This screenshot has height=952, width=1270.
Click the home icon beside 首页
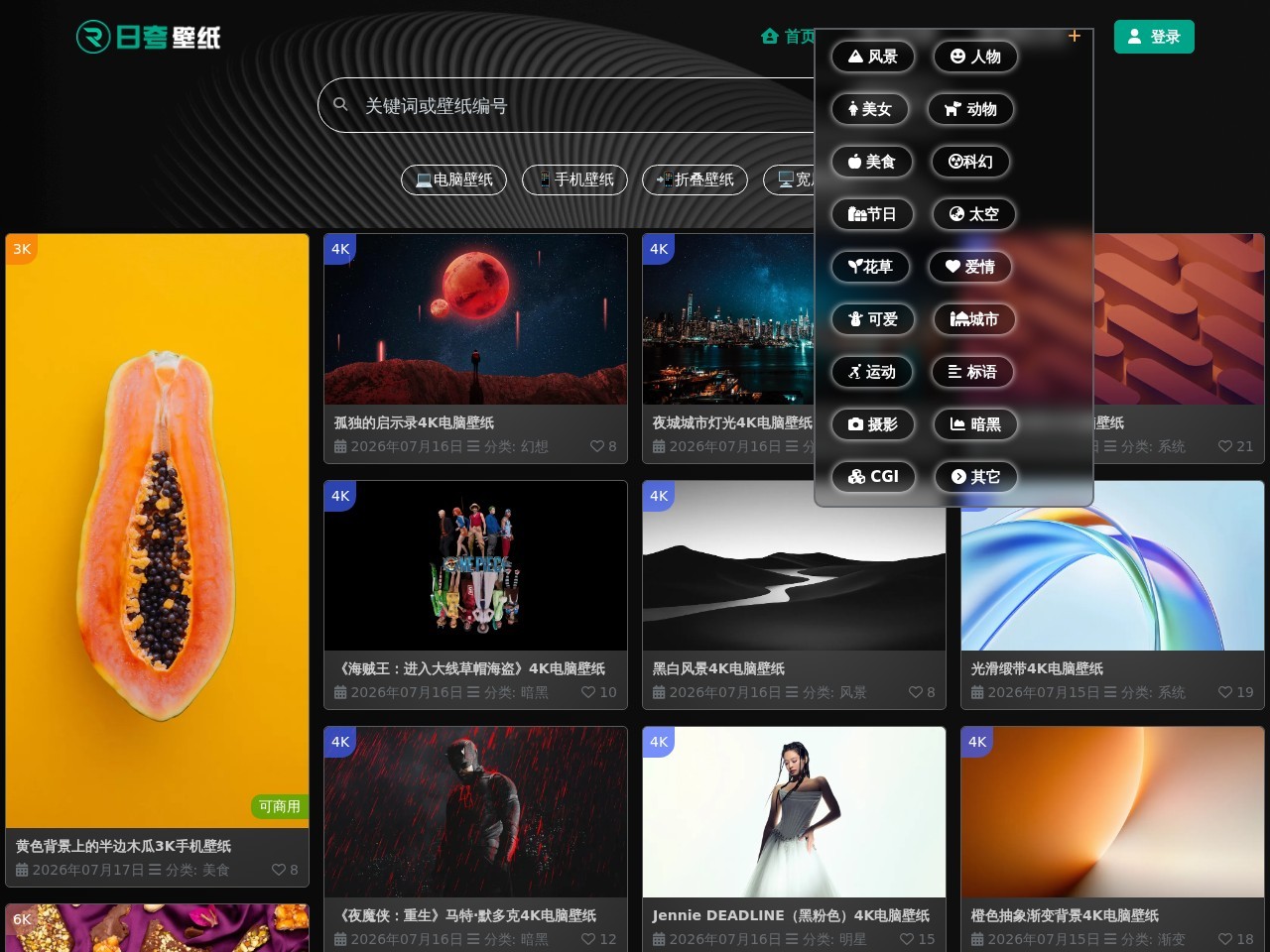[769, 37]
